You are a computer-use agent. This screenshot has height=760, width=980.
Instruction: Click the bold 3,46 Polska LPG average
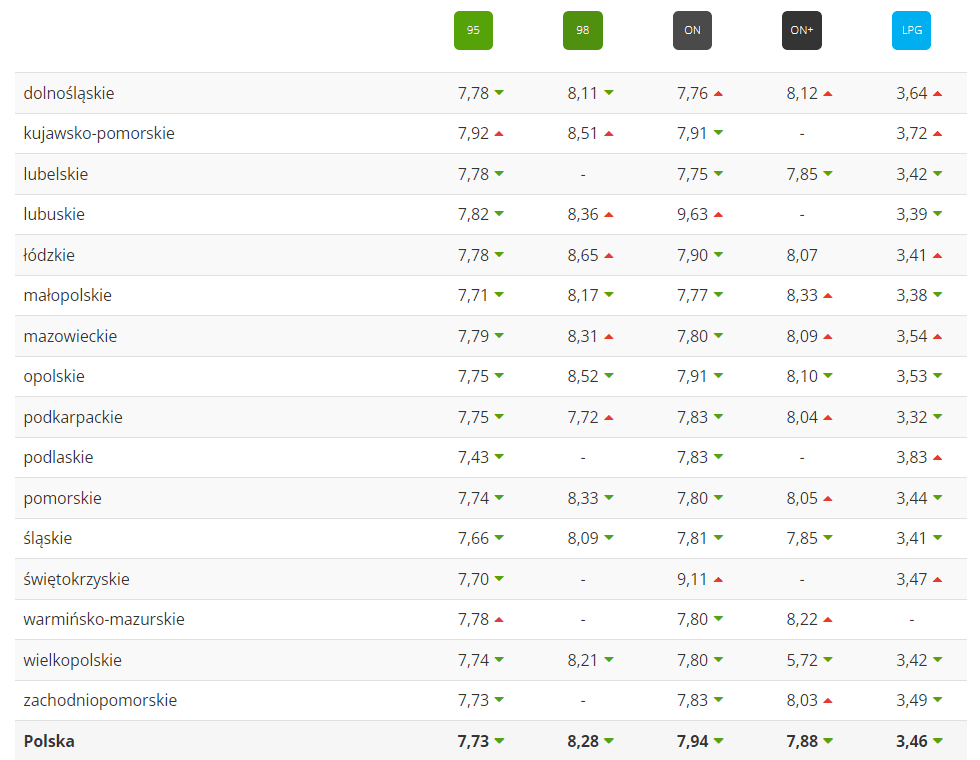911,741
